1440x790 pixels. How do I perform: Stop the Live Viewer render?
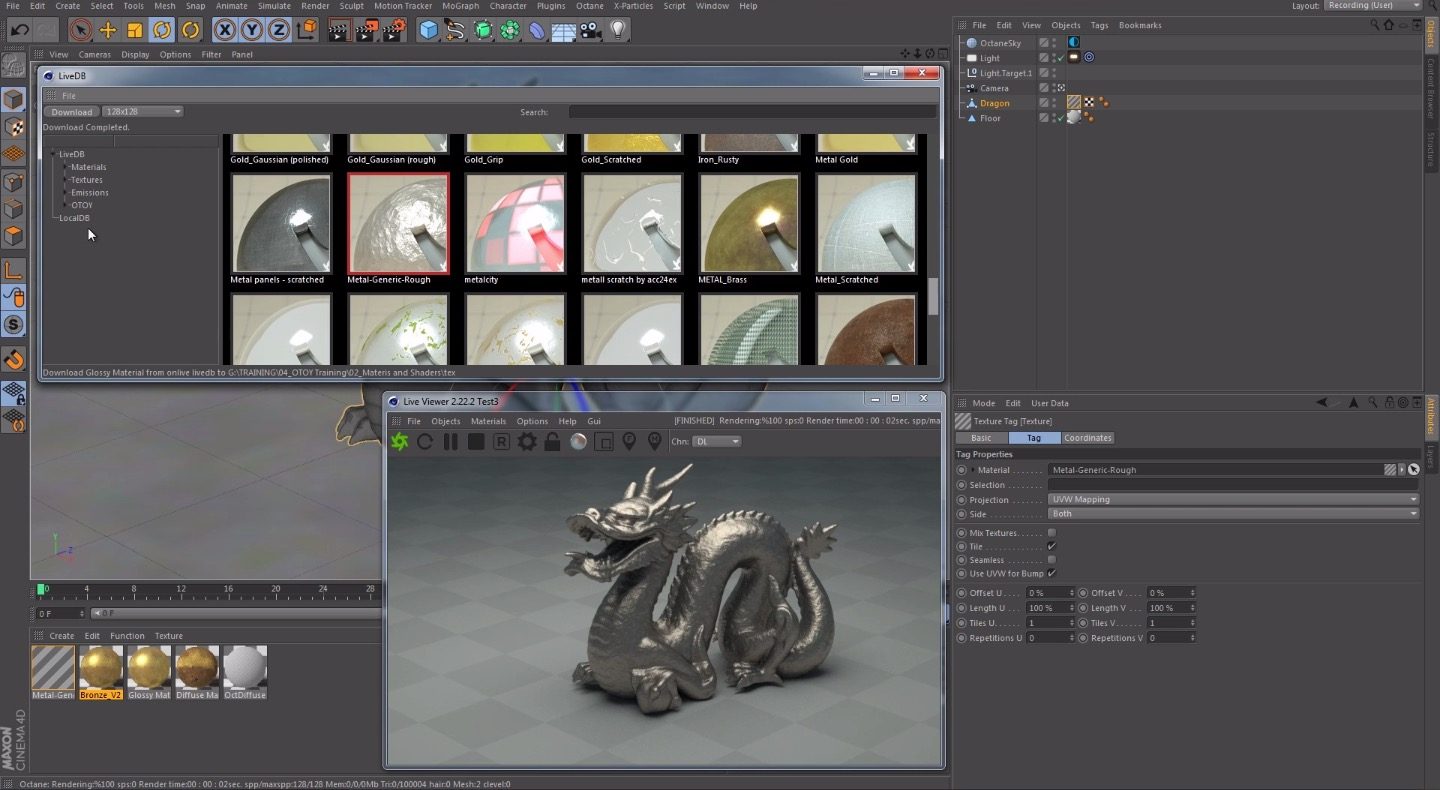[x=476, y=441]
